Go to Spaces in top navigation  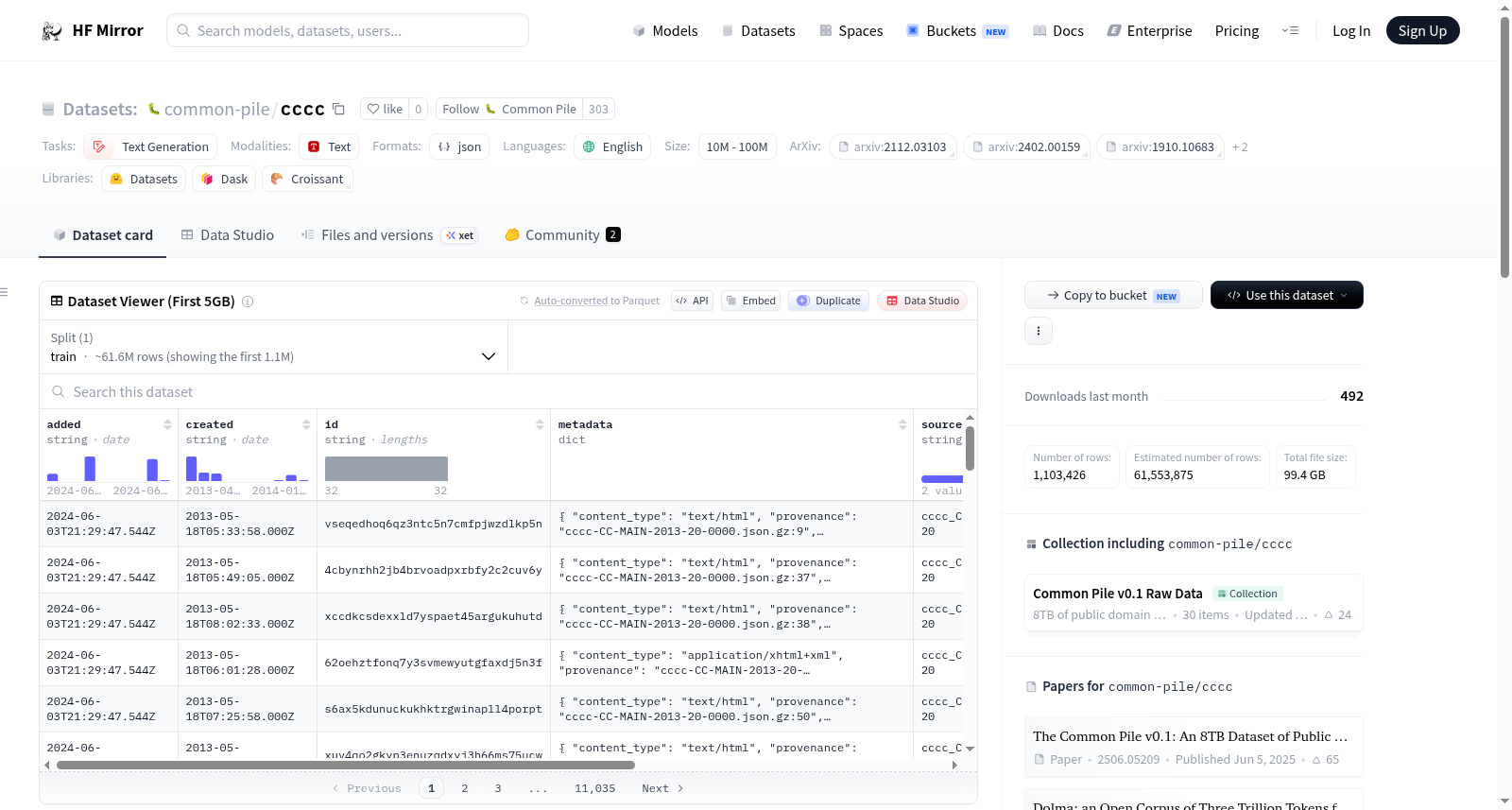point(850,31)
